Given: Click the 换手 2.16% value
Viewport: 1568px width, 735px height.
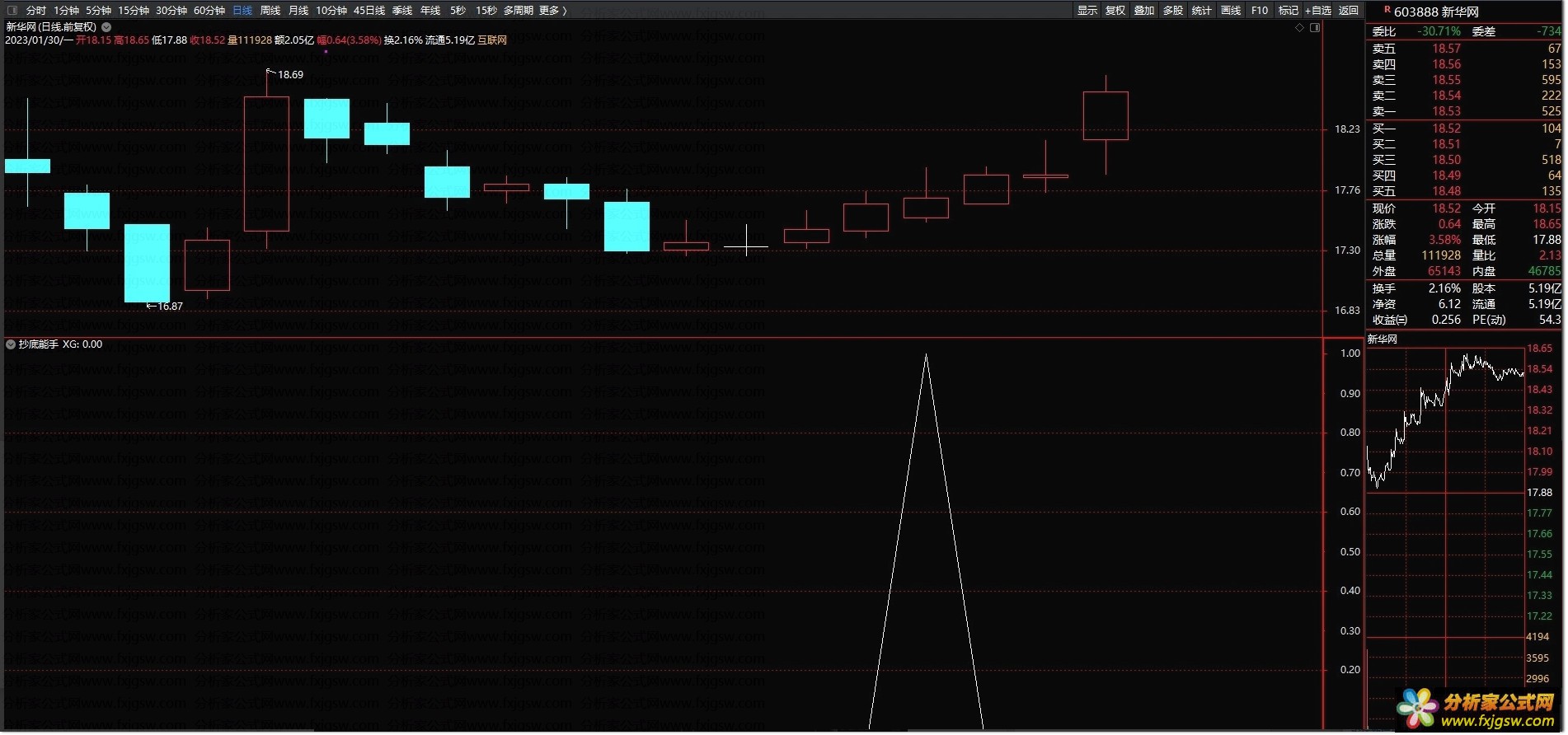Looking at the screenshot, I should pos(1444,288).
